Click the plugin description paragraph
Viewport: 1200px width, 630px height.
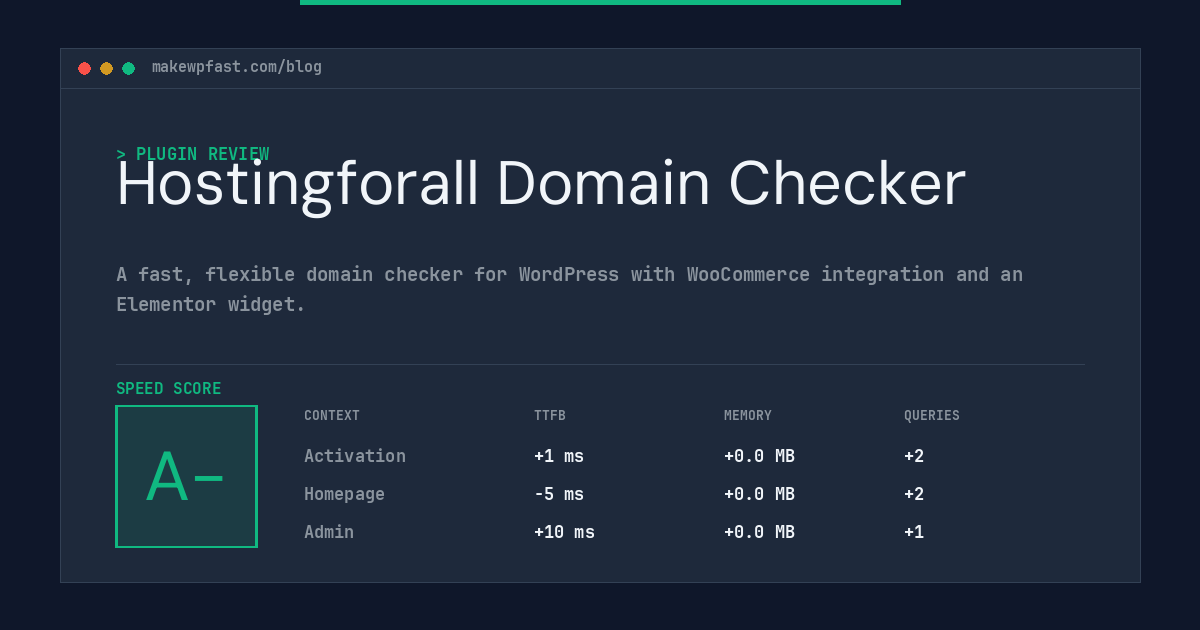(x=570, y=289)
